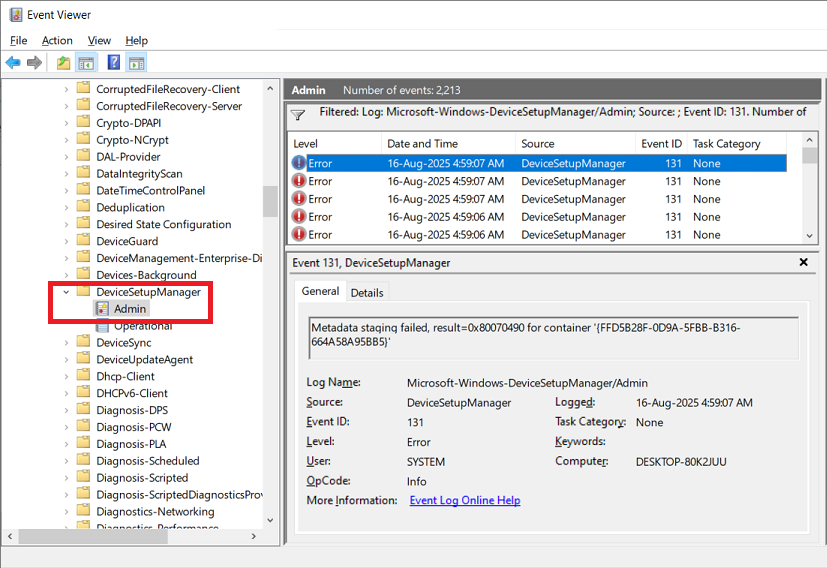Click the event list scroll down arrow
The image size is (827, 568).
(810, 235)
